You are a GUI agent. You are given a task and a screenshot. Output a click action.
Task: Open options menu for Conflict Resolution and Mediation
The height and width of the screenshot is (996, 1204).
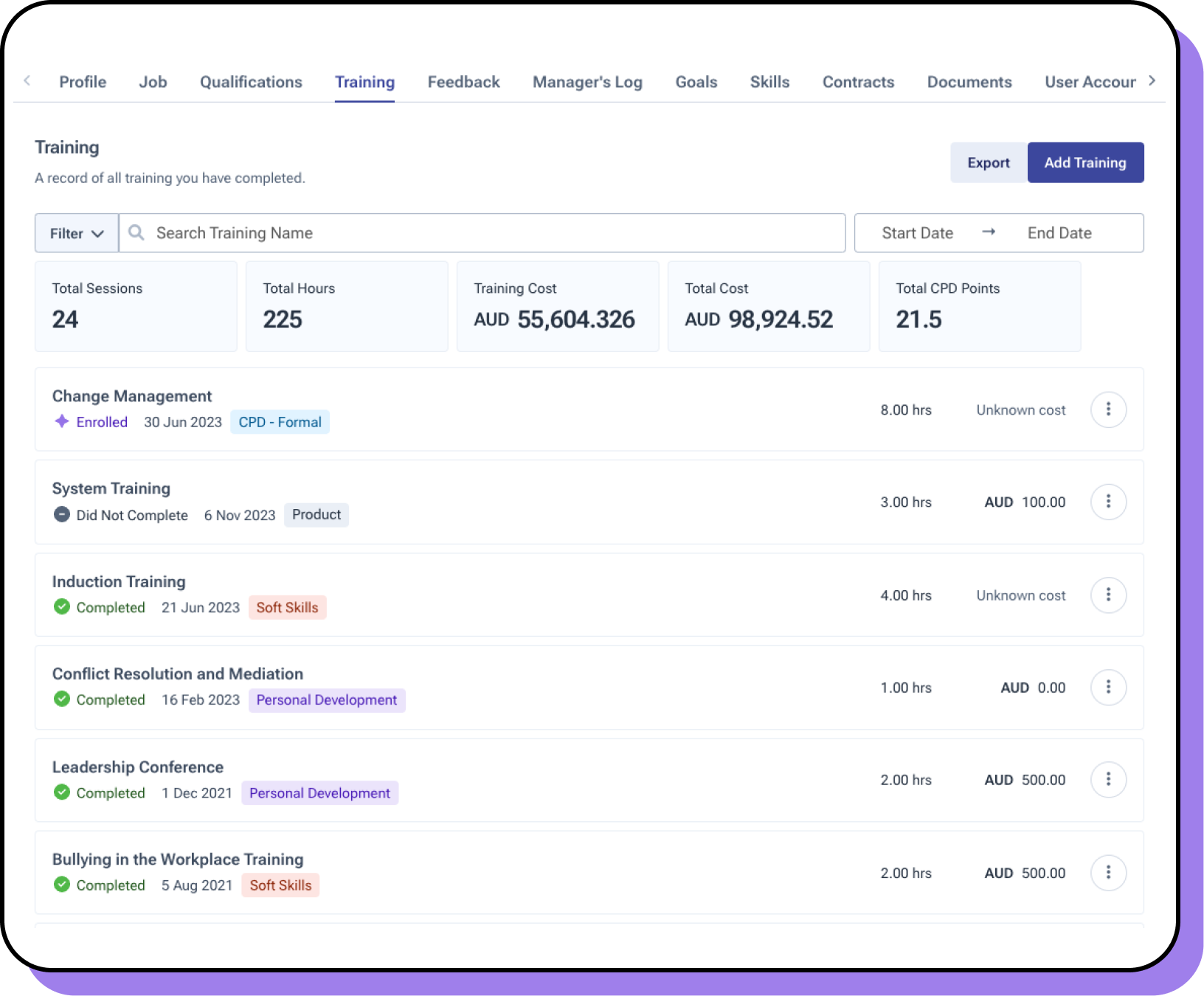click(1108, 688)
